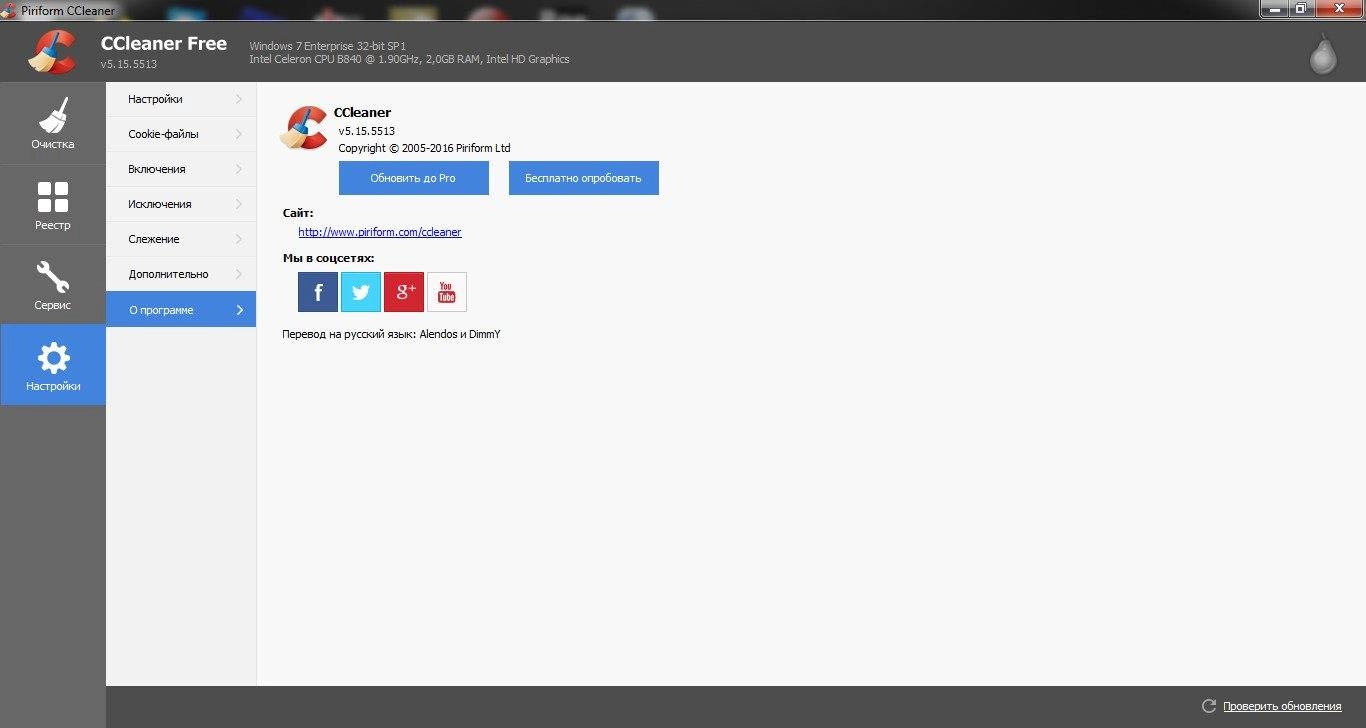
Task: Click the Бесплатно опробовать button
Action: 584,178
